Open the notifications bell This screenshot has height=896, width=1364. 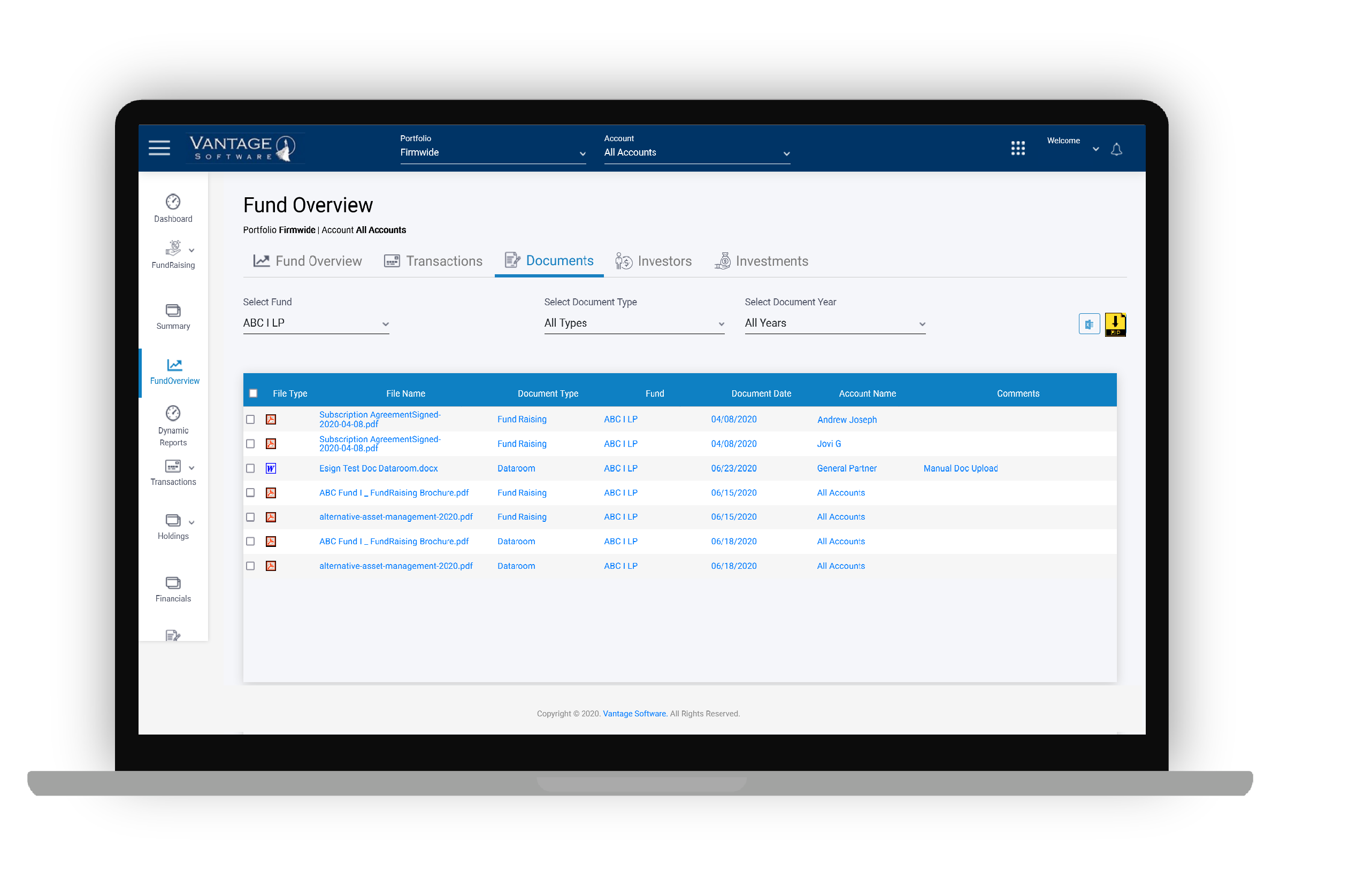coord(1116,149)
